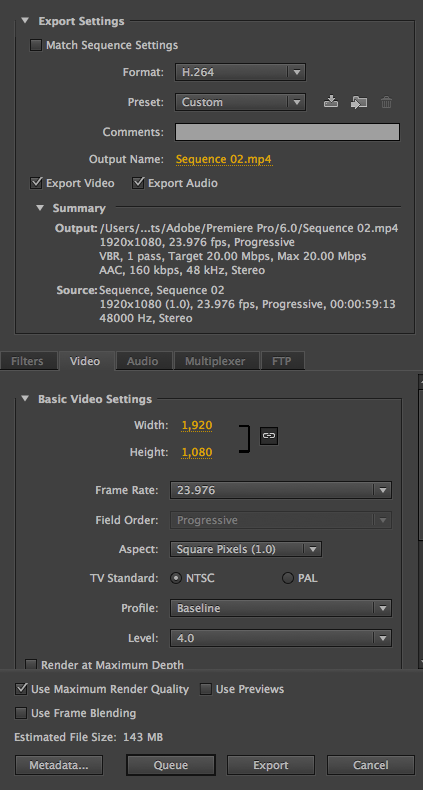423x790 pixels.
Task: Click the Import Preset icon
Action: coord(359,102)
